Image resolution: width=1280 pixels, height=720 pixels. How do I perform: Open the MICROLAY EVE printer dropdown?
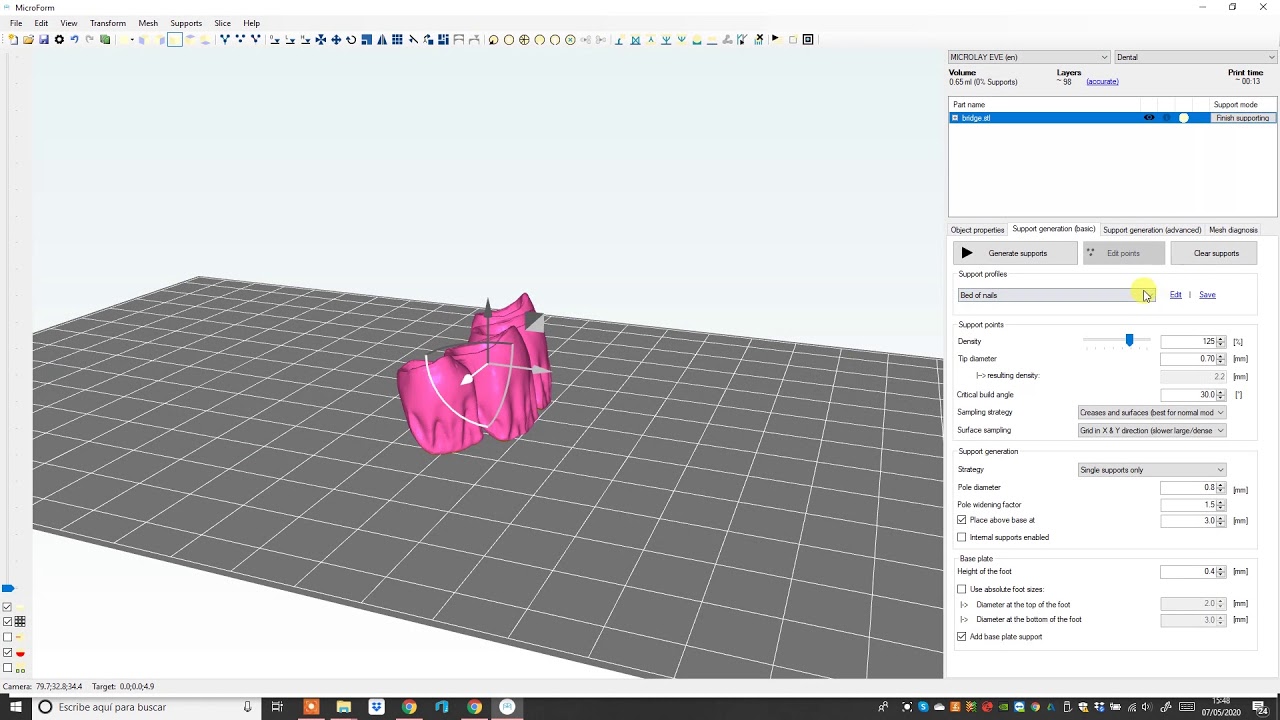coord(1028,57)
